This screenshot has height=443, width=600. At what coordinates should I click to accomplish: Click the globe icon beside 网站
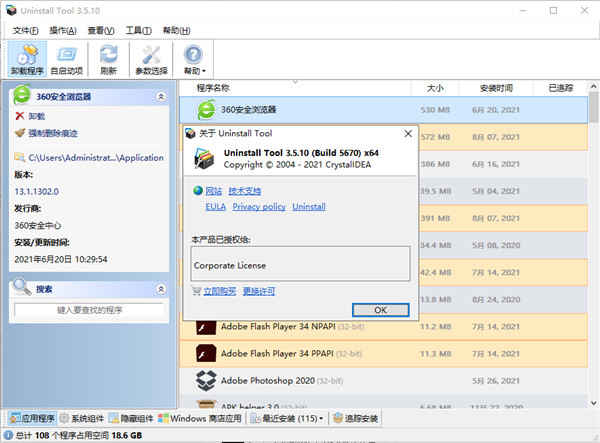(198, 191)
